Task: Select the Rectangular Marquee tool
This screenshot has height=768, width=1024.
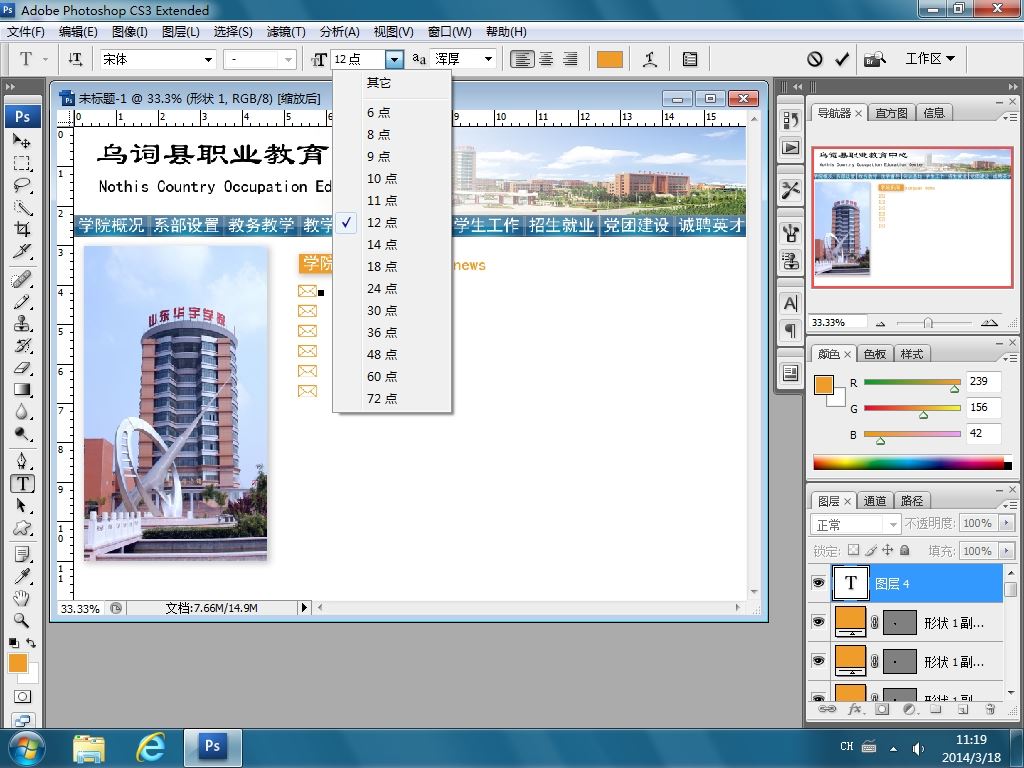Action: (22, 163)
